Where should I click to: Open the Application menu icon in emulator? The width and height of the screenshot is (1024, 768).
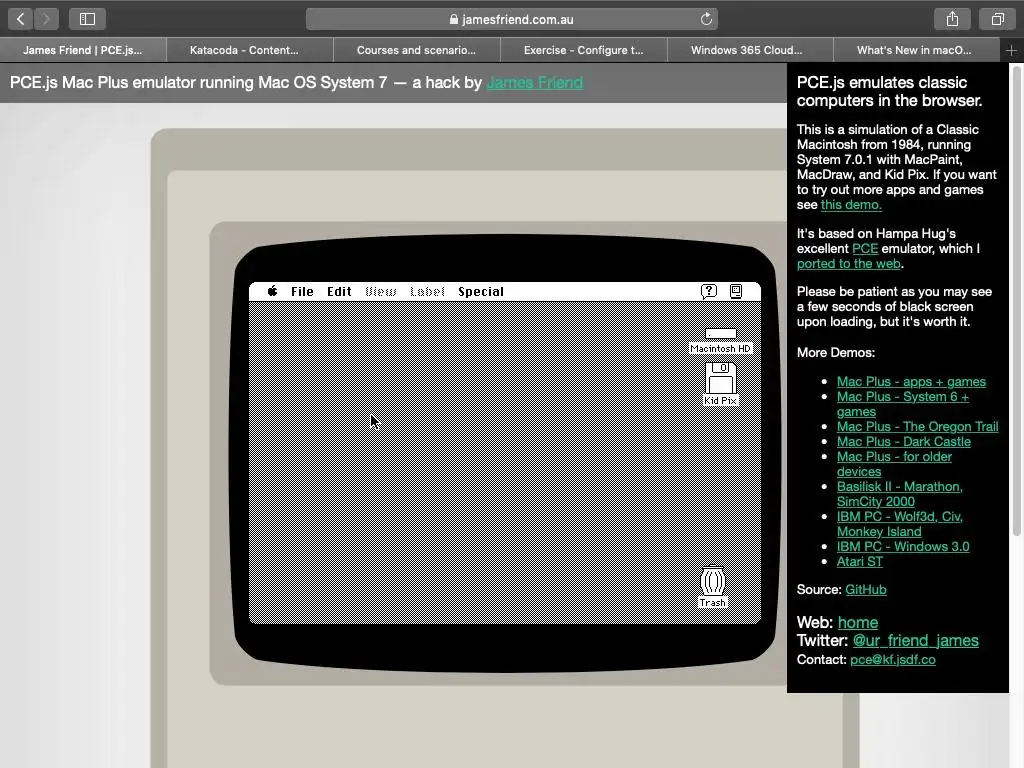tap(736, 291)
